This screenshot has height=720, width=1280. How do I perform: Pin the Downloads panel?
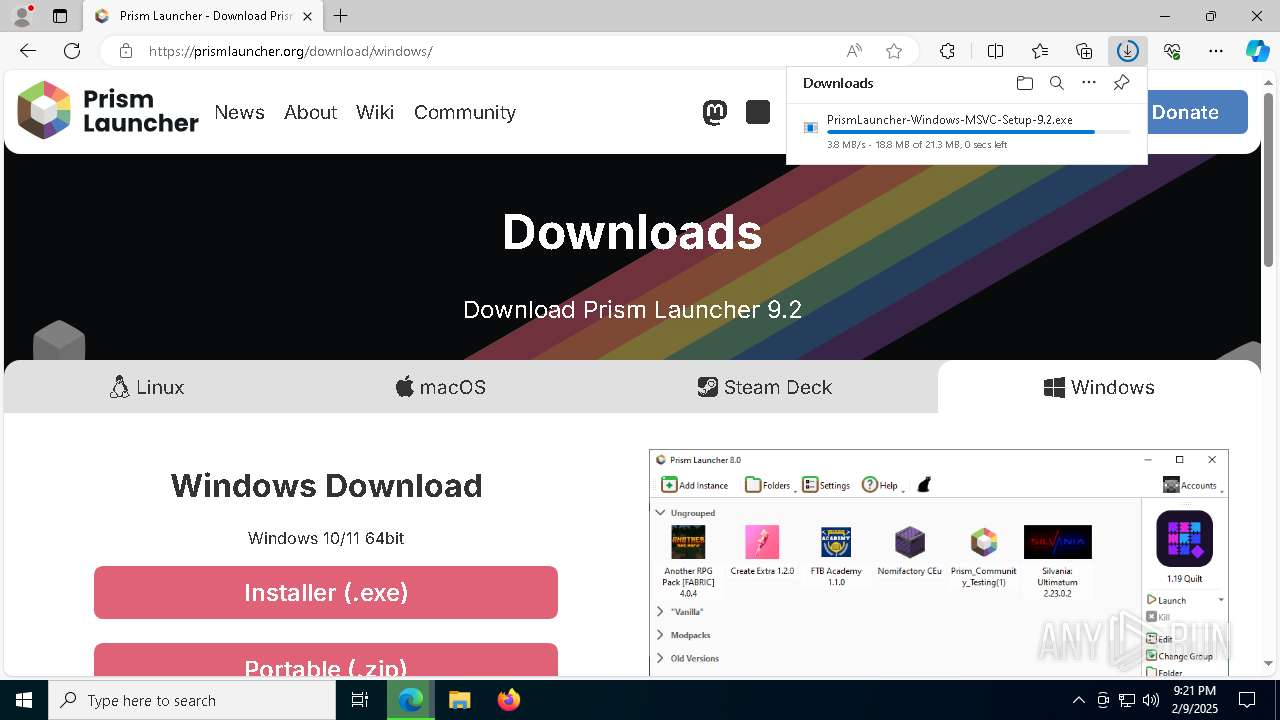(x=1121, y=83)
